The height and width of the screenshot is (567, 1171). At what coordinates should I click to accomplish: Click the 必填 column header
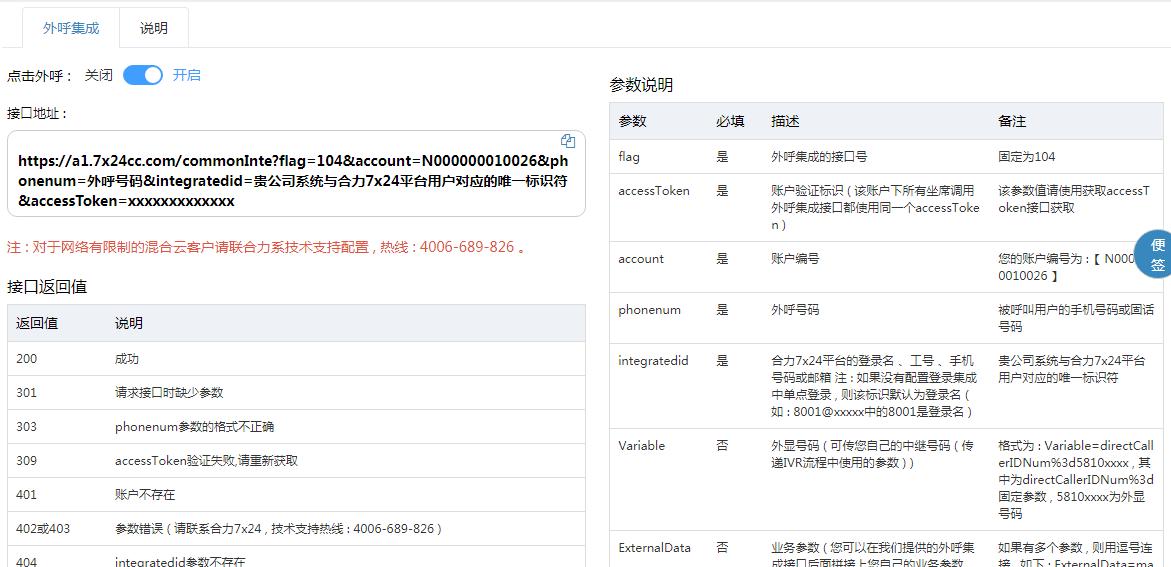point(730,122)
